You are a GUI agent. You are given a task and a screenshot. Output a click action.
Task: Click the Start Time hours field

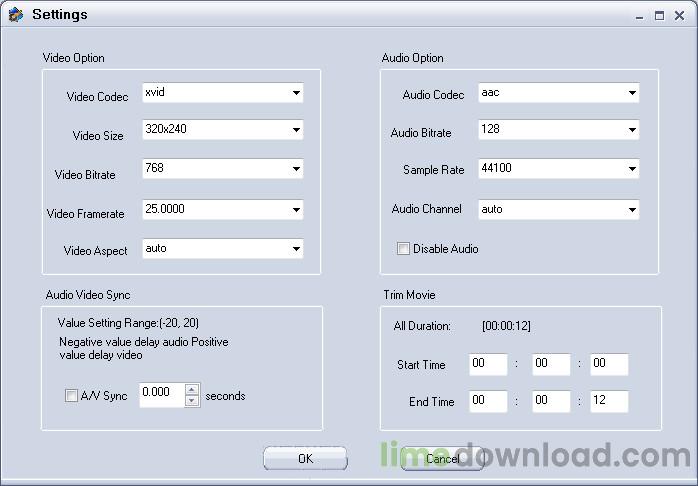click(x=488, y=364)
